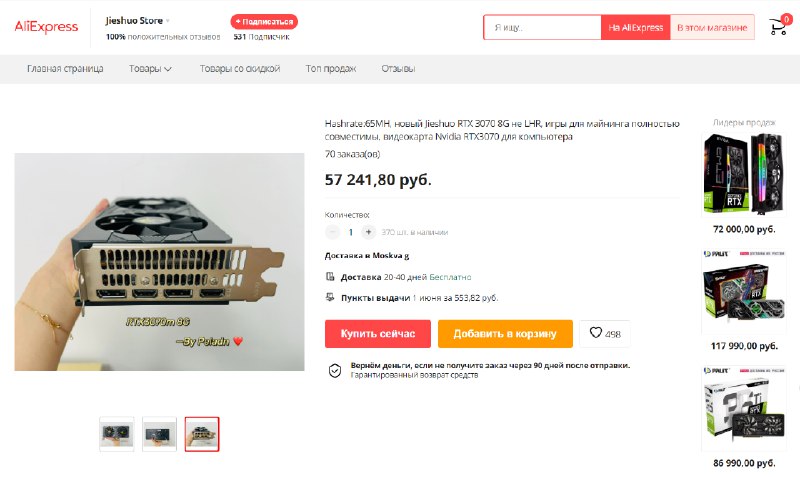The height and width of the screenshot is (477, 800).
Task: Open the Отзывы tab
Action: point(398,68)
